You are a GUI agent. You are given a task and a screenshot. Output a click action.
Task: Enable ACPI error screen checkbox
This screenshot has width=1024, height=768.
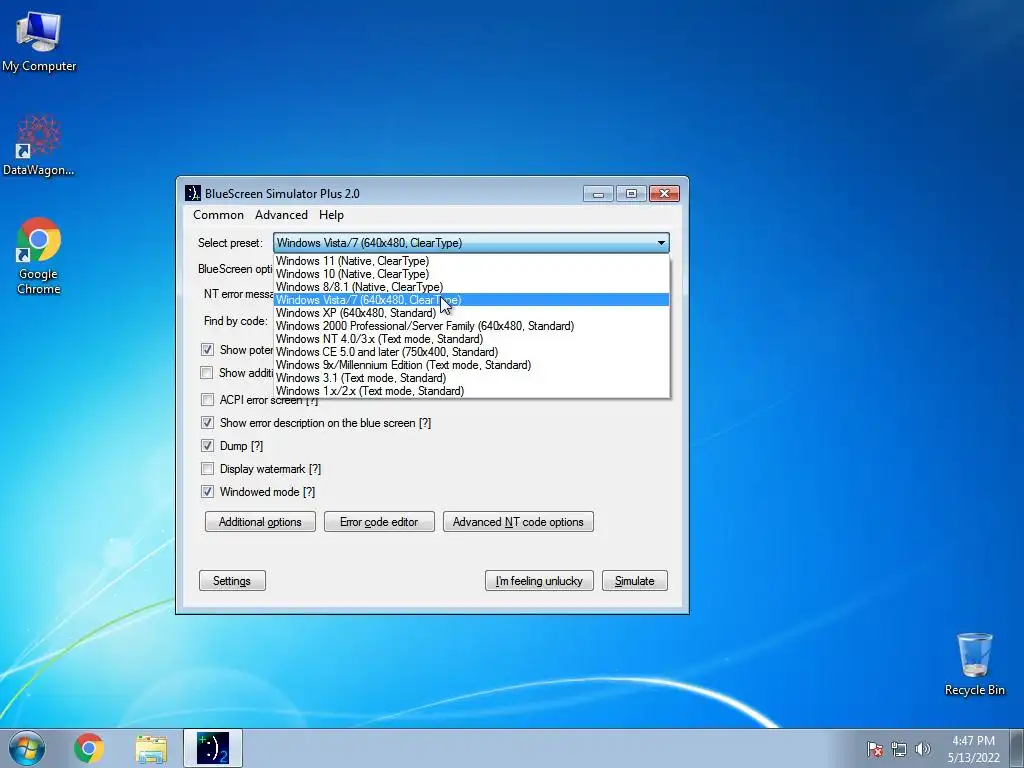(x=207, y=400)
